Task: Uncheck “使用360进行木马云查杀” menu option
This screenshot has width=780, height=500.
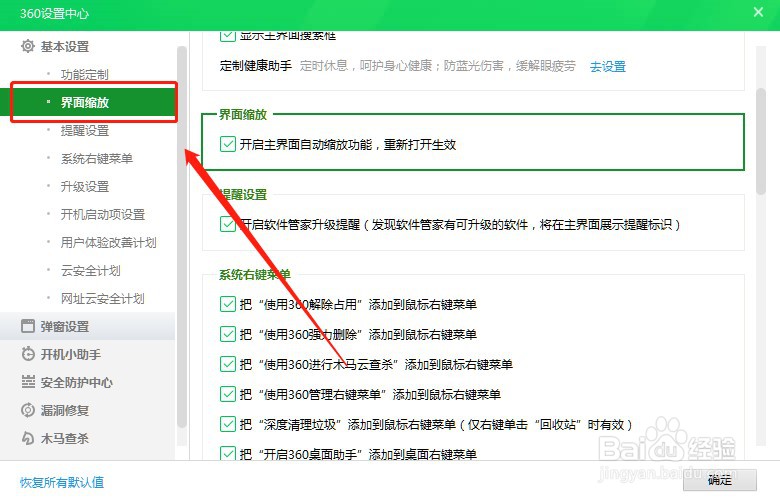Action: [x=227, y=364]
